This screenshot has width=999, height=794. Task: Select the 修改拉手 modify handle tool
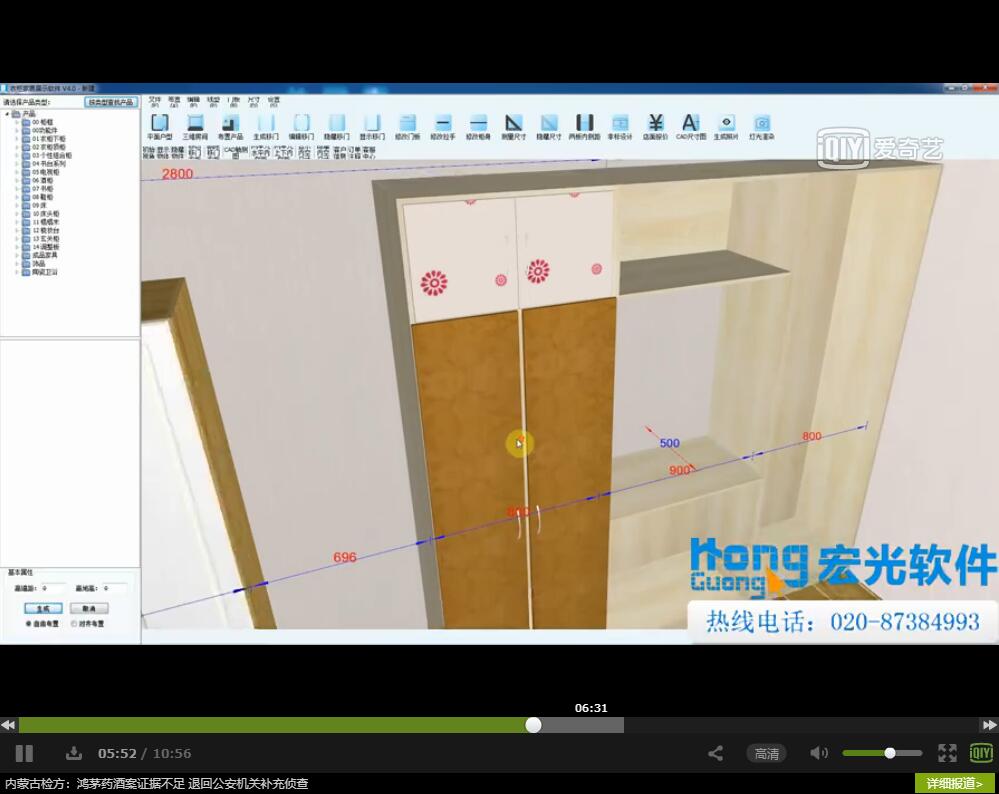(x=443, y=126)
